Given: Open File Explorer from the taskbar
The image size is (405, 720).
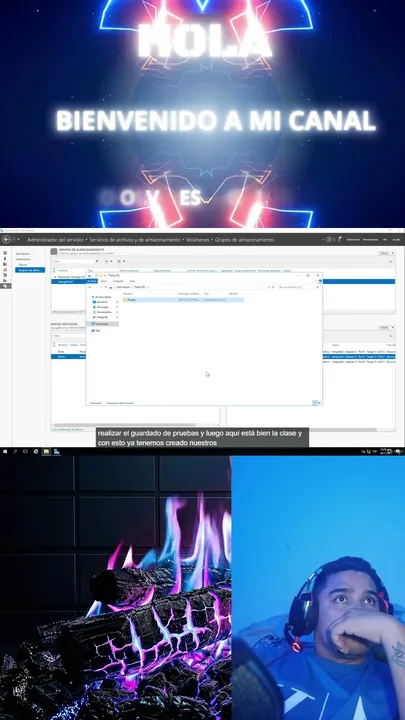Looking at the screenshot, I should point(46,452).
